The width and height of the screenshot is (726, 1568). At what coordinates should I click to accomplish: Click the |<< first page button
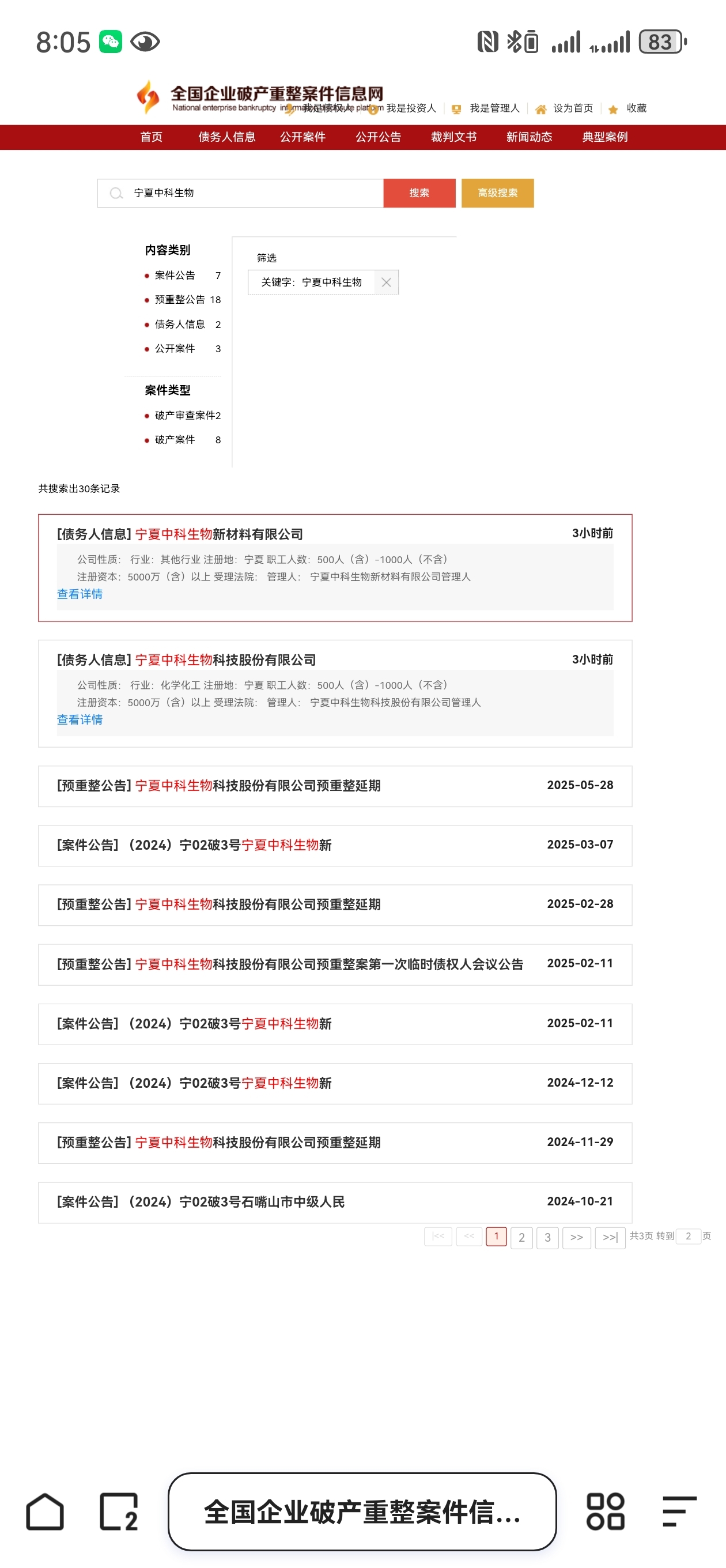click(438, 1237)
